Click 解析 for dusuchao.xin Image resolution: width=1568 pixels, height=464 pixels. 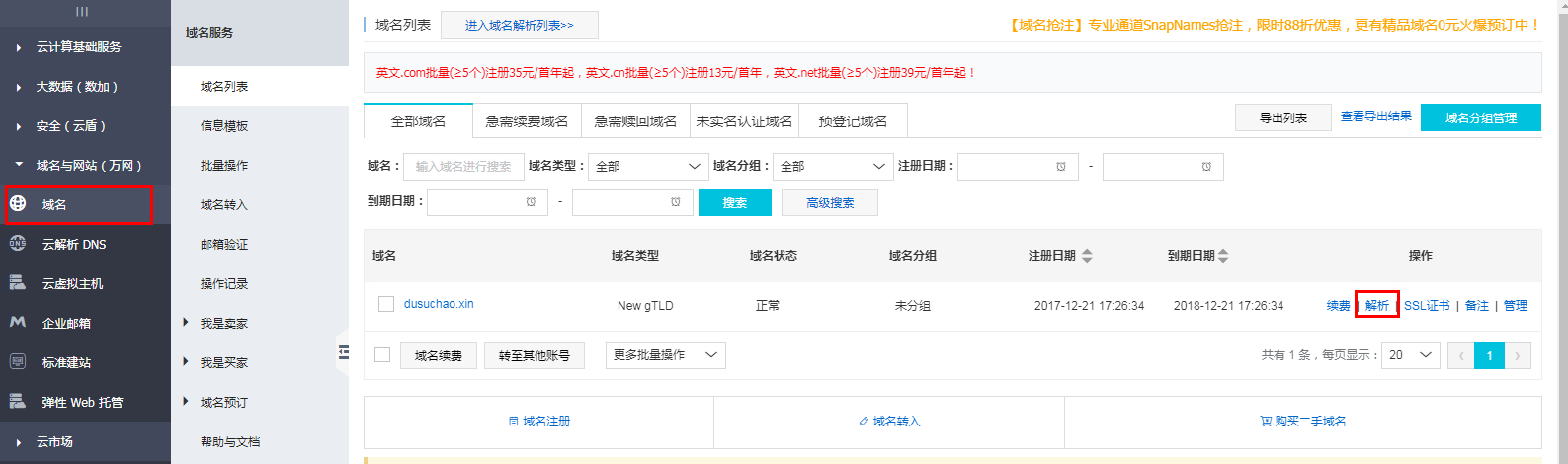point(1377,306)
